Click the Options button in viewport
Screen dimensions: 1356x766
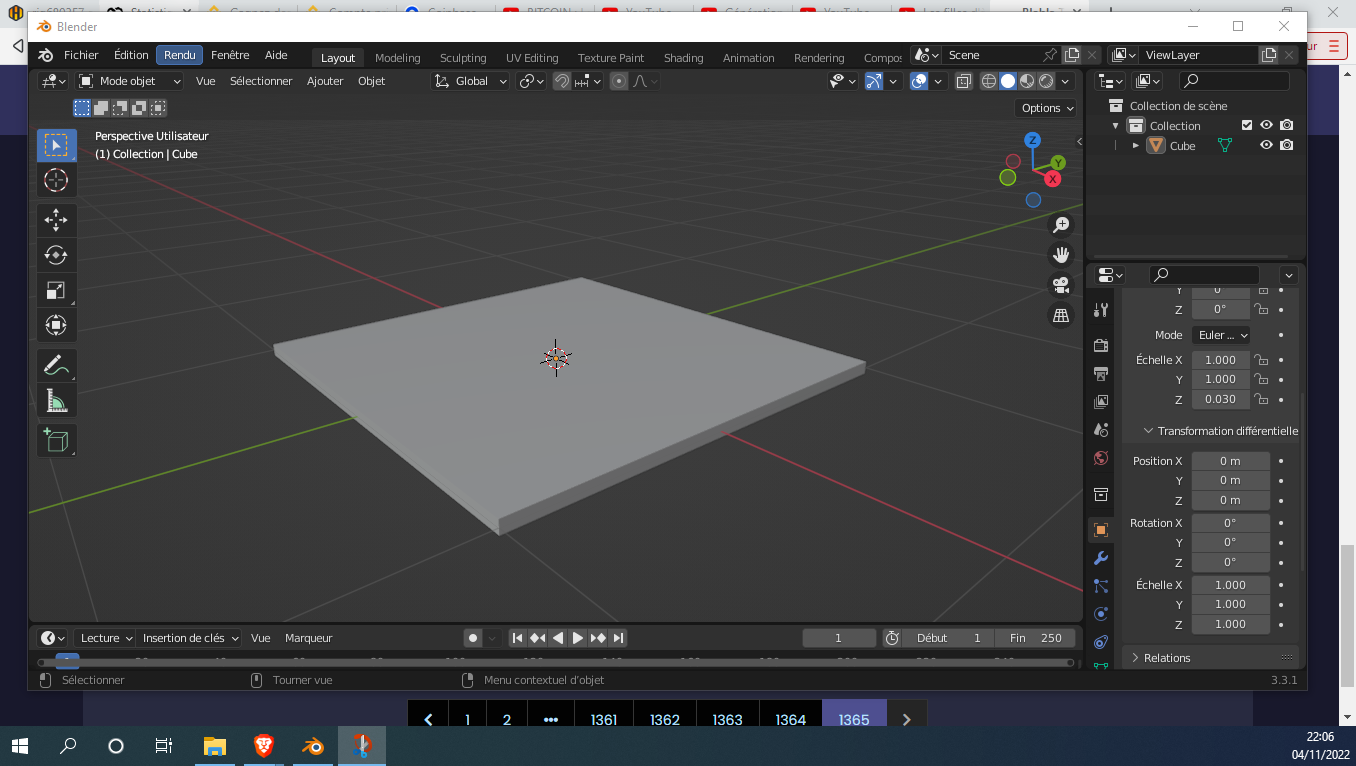pos(1046,108)
